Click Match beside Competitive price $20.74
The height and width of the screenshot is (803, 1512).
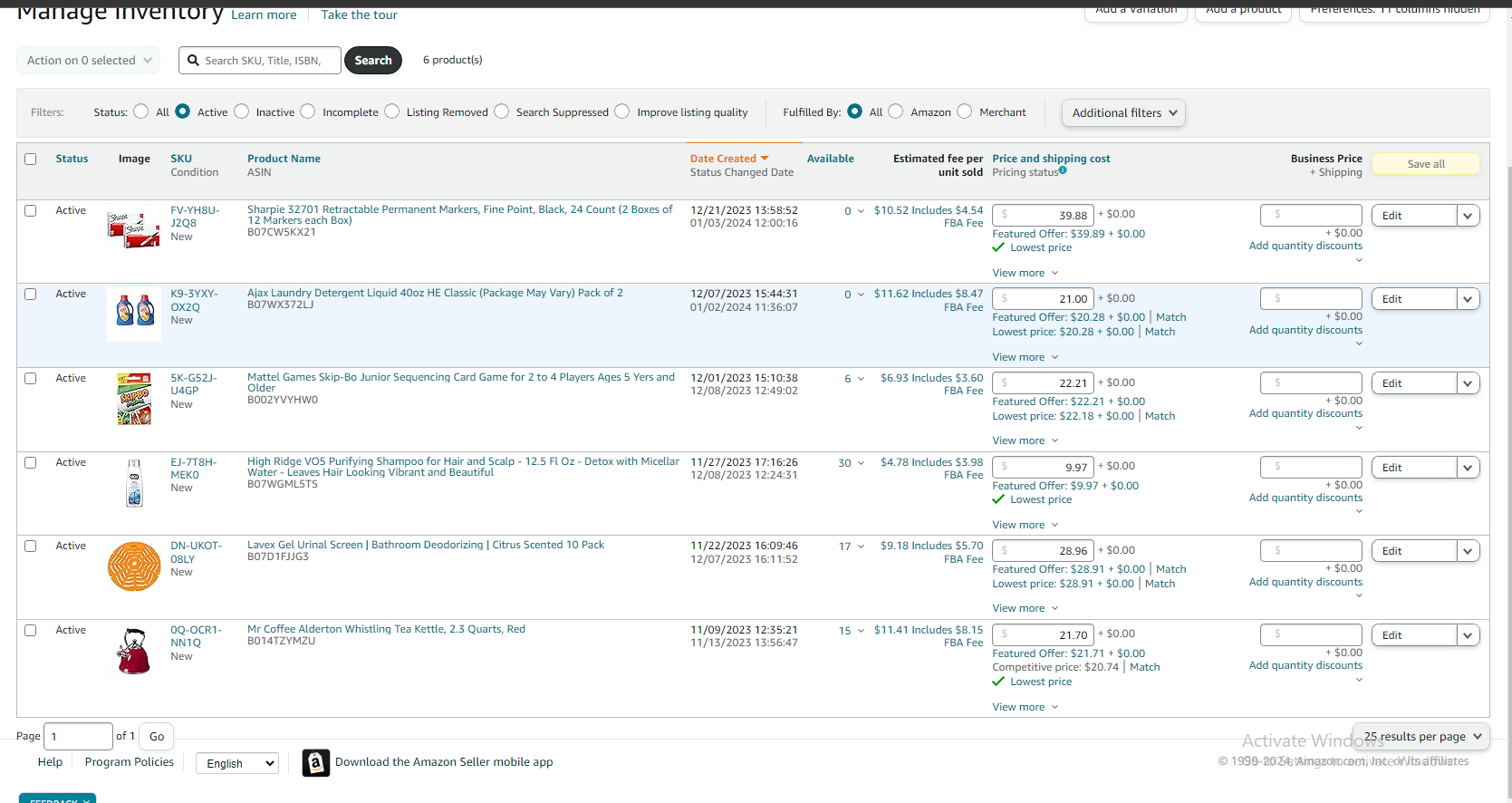[x=1145, y=667]
